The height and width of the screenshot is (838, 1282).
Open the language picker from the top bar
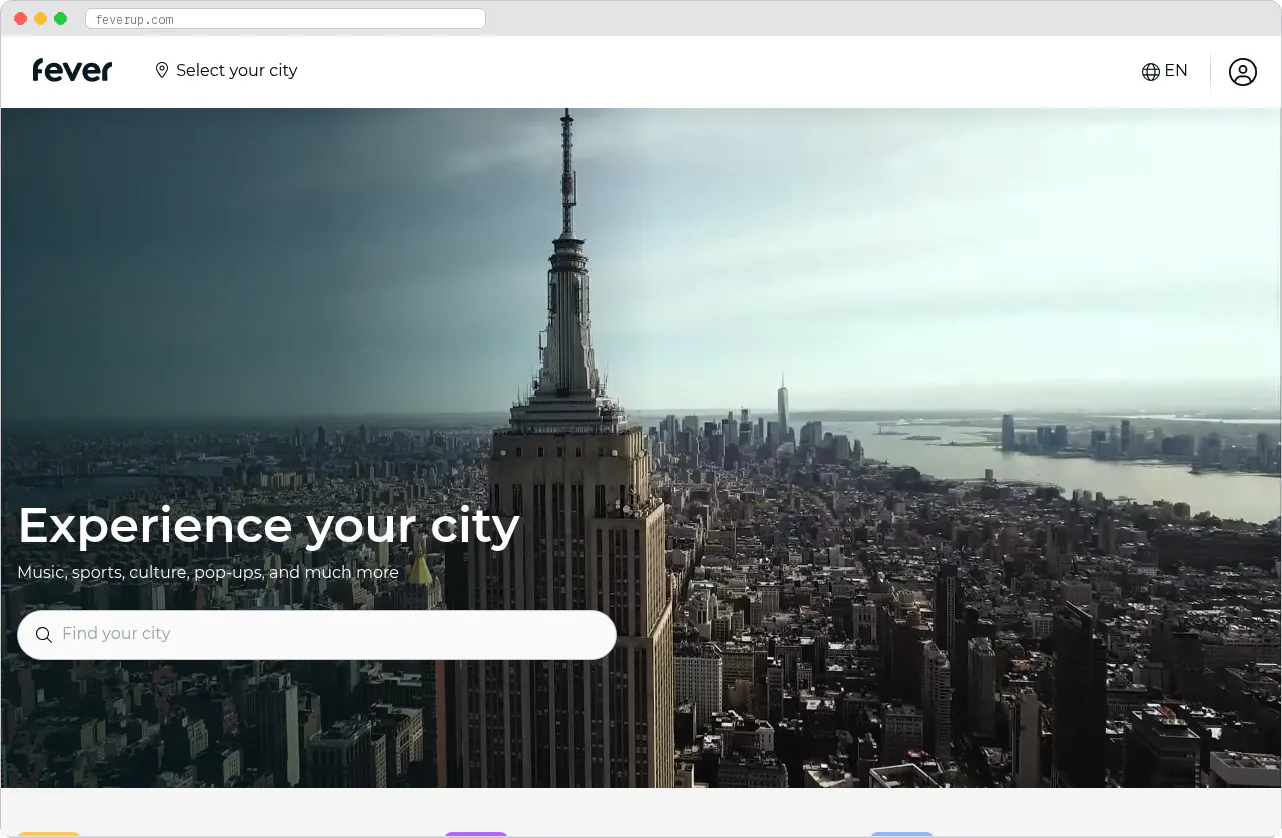point(1164,71)
